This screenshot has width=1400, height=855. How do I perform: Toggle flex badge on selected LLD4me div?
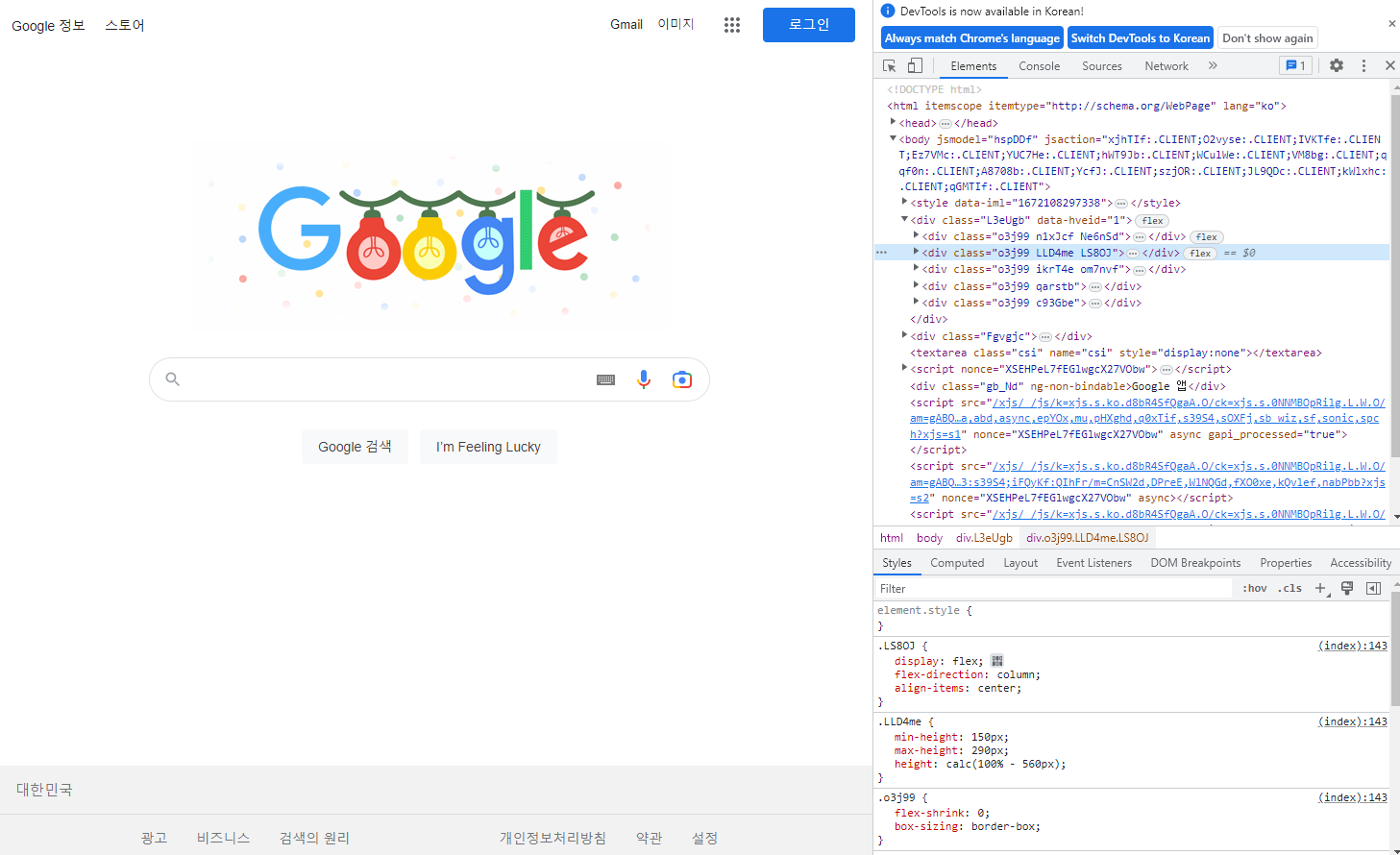1199,253
